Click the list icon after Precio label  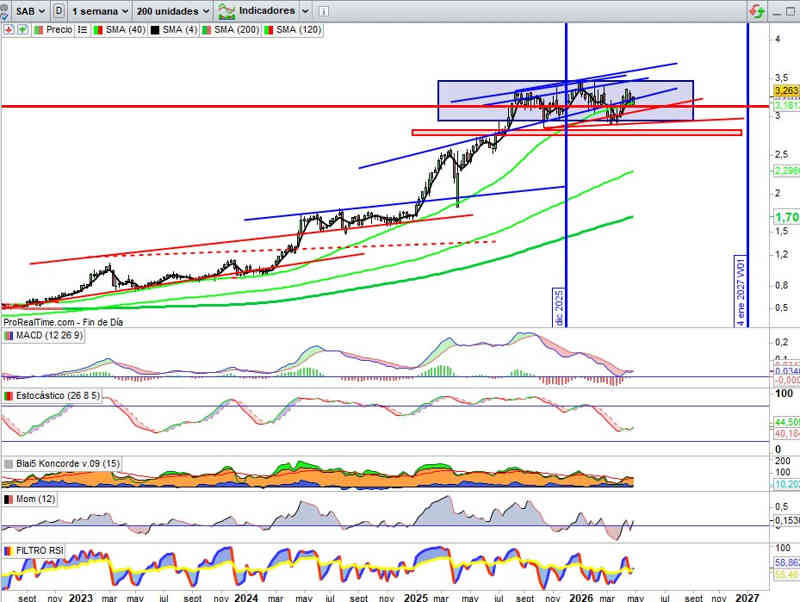point(81,30)
